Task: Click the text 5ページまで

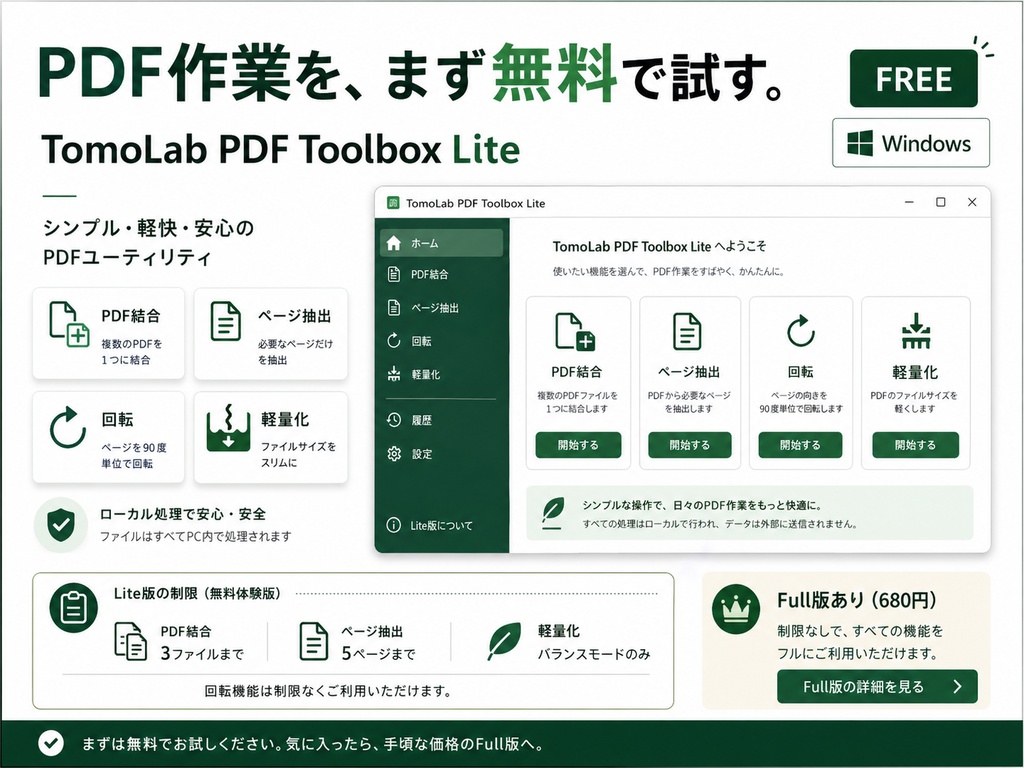Action: 379,653
